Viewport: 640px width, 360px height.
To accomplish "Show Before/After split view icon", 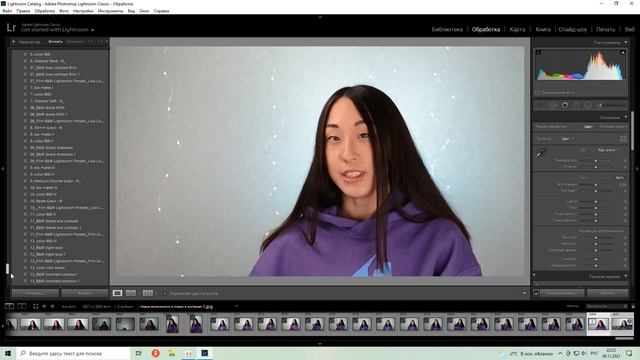I will point(147,293).
